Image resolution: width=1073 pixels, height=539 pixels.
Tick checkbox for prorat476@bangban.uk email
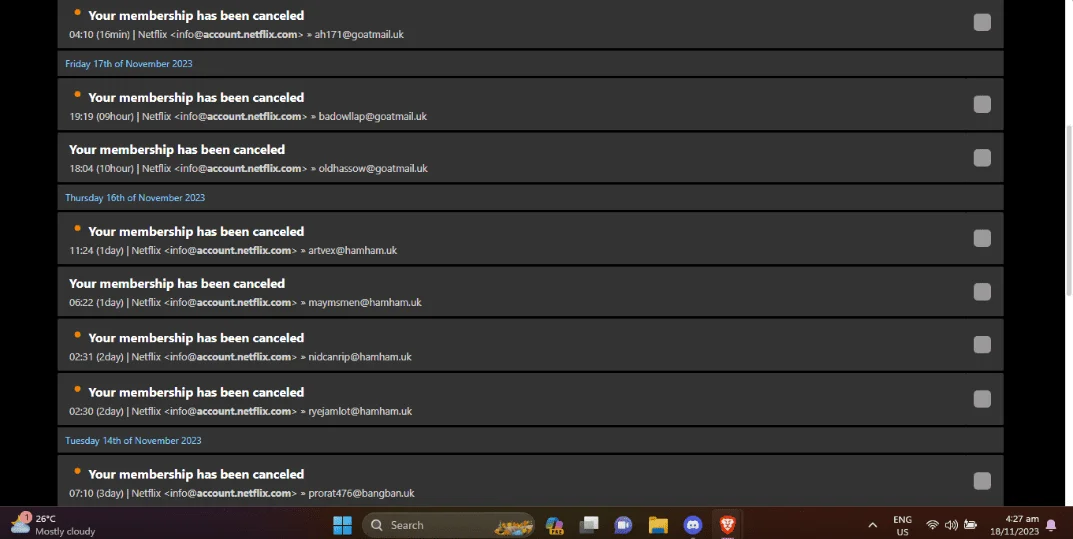pos(982,481)
